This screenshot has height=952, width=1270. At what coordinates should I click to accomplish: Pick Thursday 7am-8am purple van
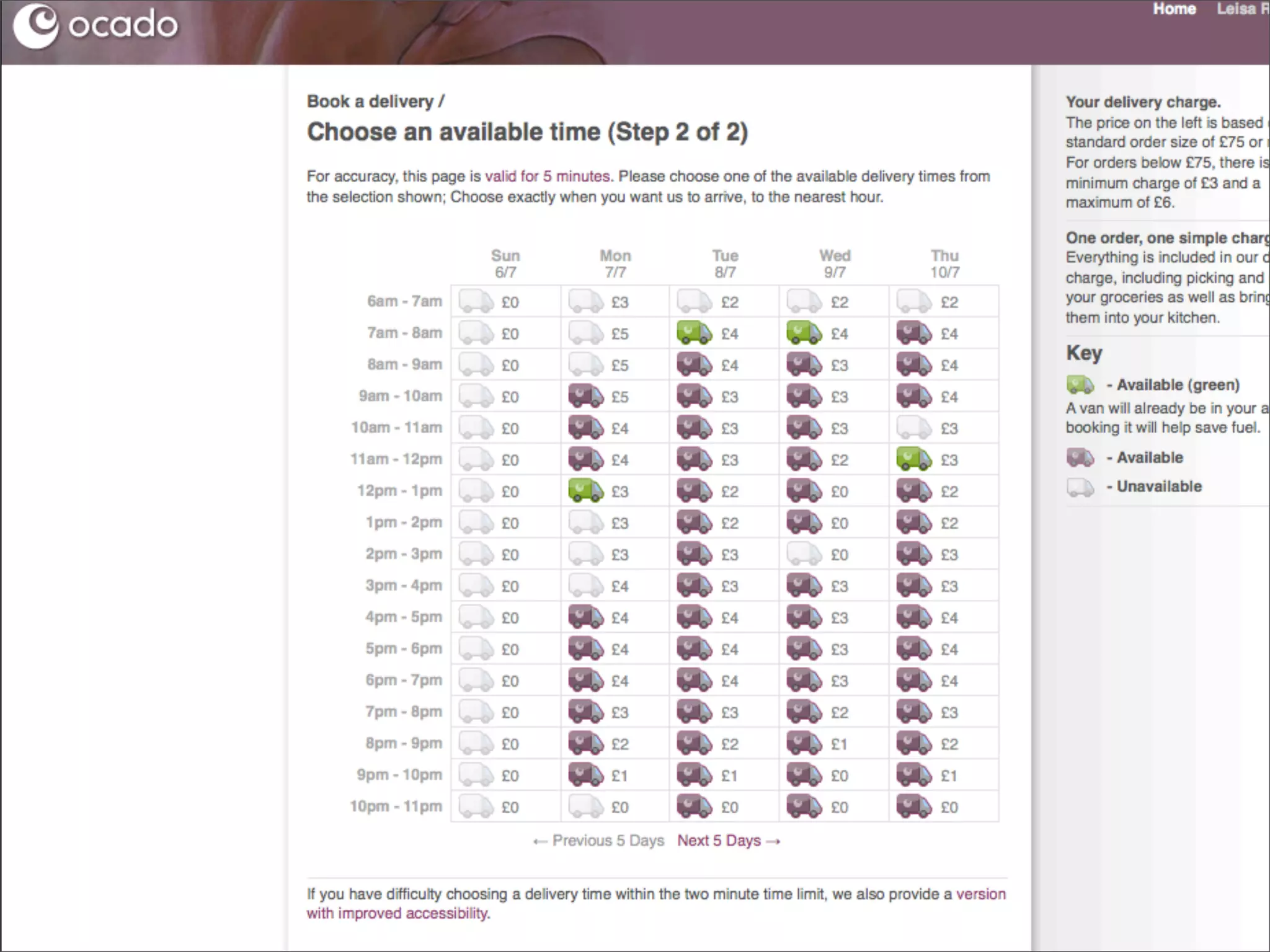tap(913, 333)
